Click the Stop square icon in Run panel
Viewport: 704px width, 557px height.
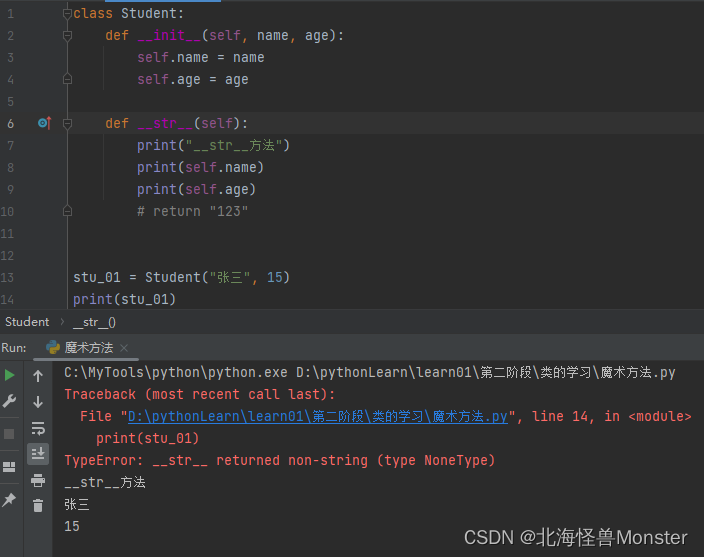[x=9, y=434]
